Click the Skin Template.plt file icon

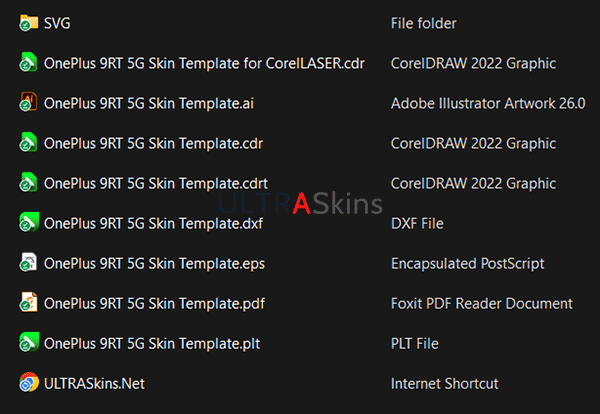(x=28, y=343)
